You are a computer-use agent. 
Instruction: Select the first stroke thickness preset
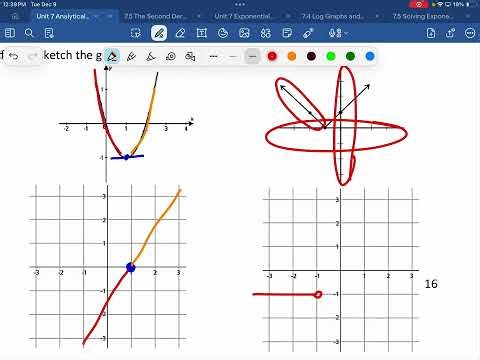coord(213,56)
